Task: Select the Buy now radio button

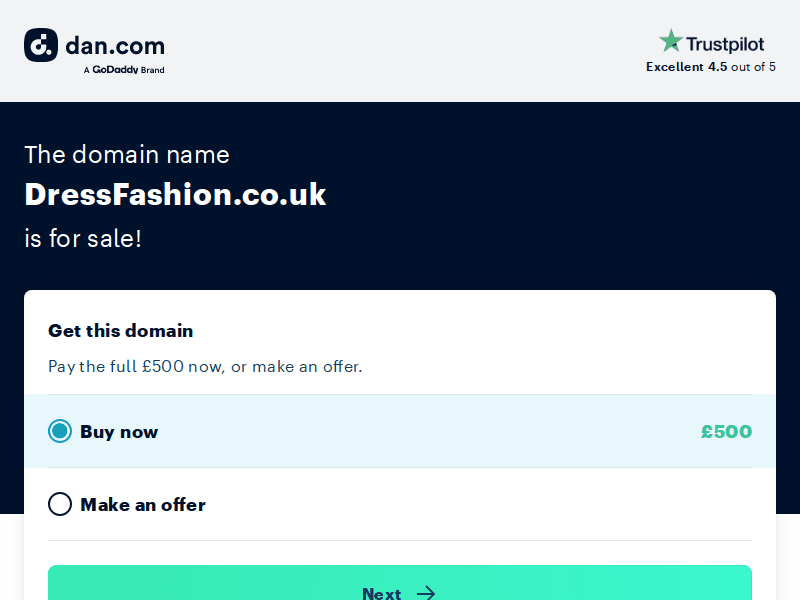Action: point(60,431)
